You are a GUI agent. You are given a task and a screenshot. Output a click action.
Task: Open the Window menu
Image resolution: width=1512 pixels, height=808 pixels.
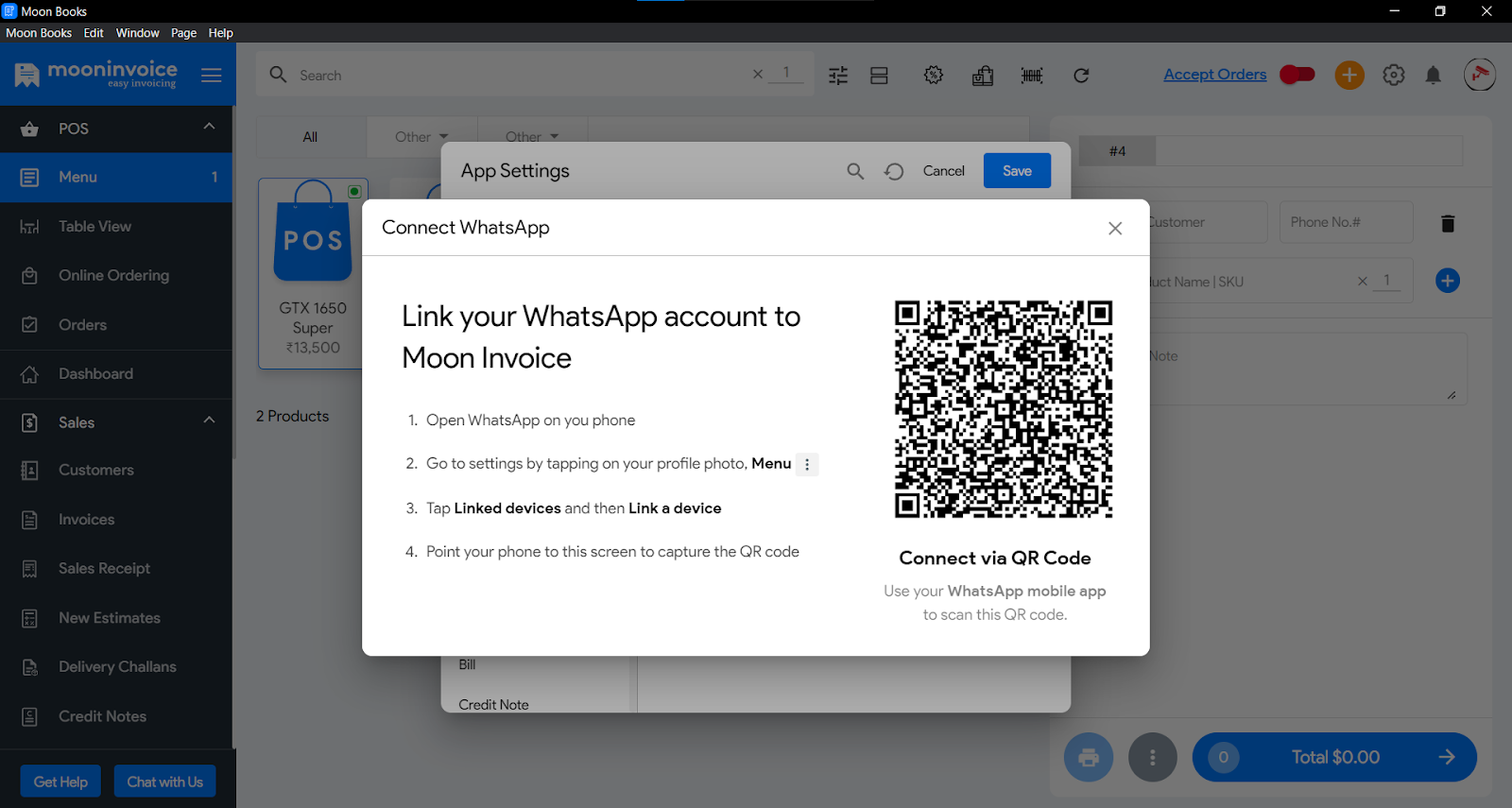pyautogui.click(x=138, y=33)
